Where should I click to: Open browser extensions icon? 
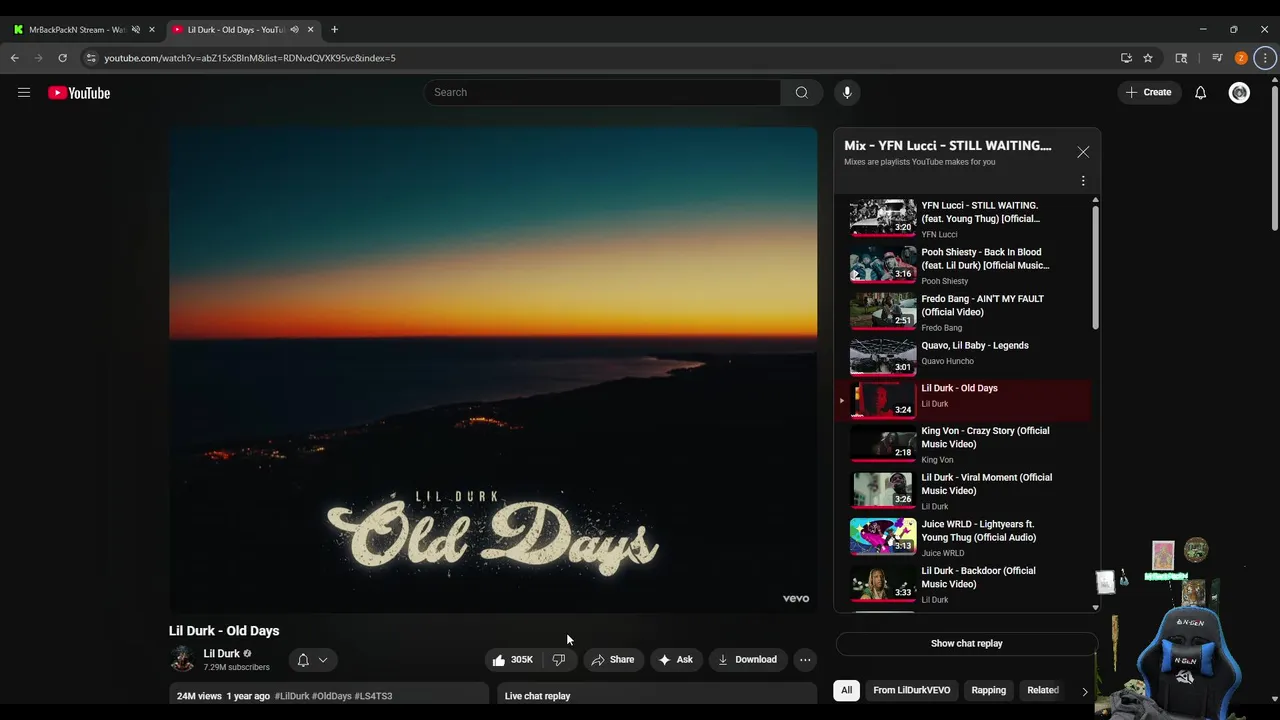[x=1181, y=58]
